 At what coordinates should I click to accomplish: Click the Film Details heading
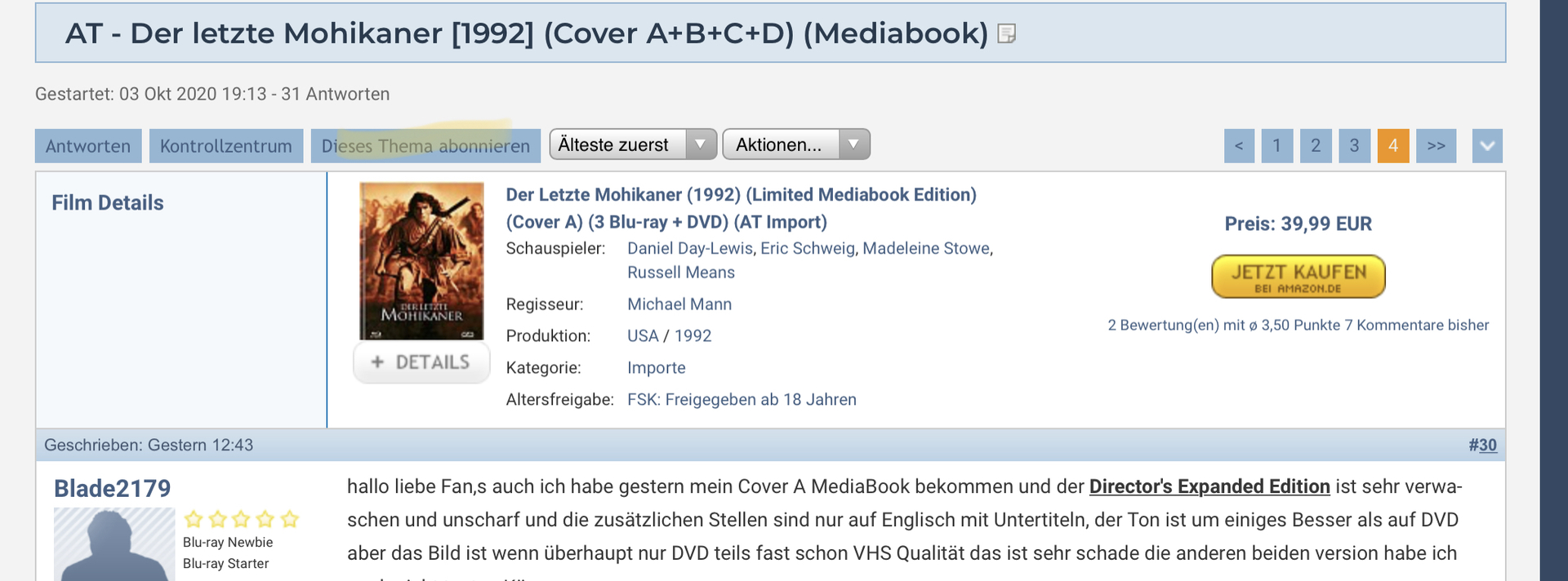[x=108, y=202]
